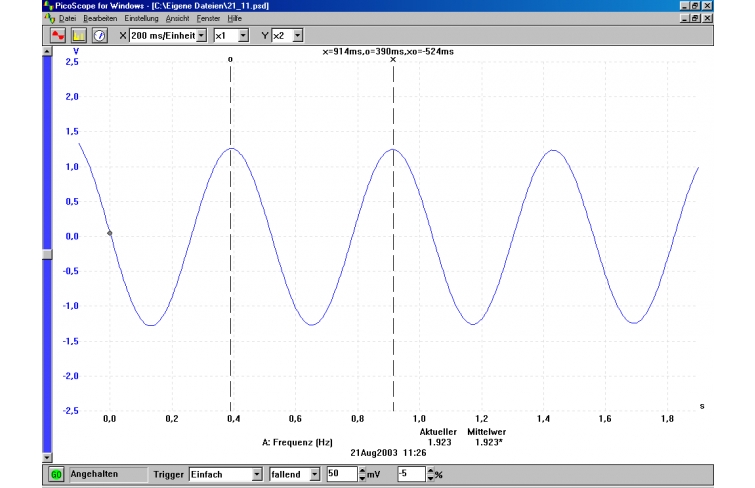Click the timestamp 21Aug2003 11:26
755x488 pixels.
coord(388,453)
